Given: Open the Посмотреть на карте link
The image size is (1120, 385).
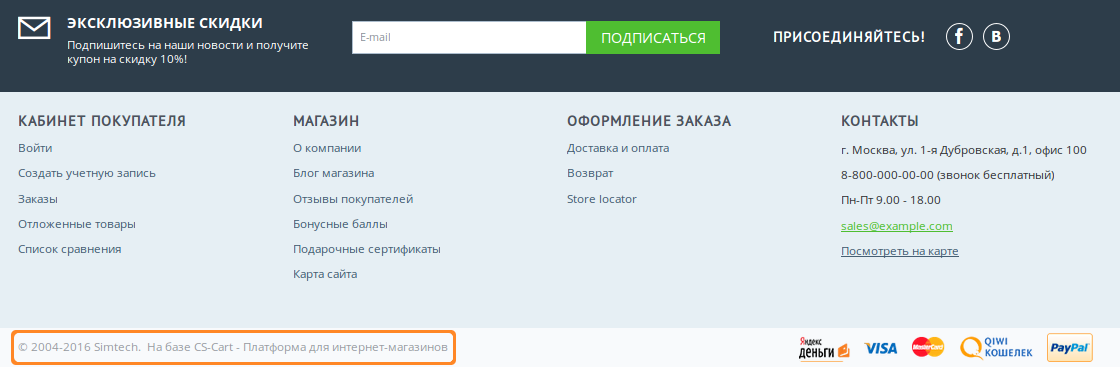Looking at the screenshot, I should pos(899,251).
